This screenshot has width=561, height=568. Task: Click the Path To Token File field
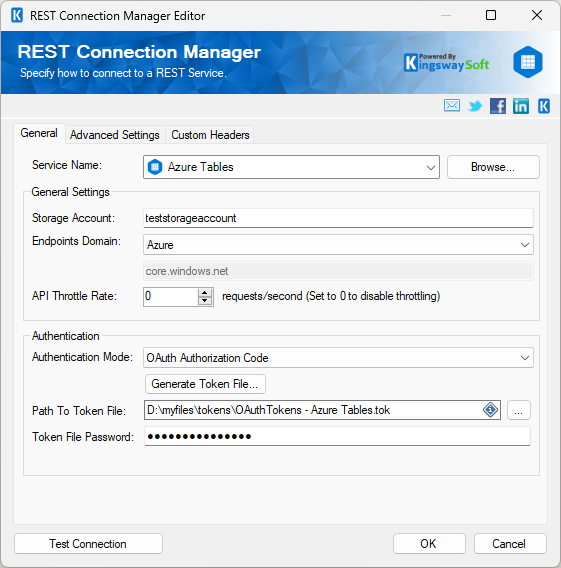322,410
